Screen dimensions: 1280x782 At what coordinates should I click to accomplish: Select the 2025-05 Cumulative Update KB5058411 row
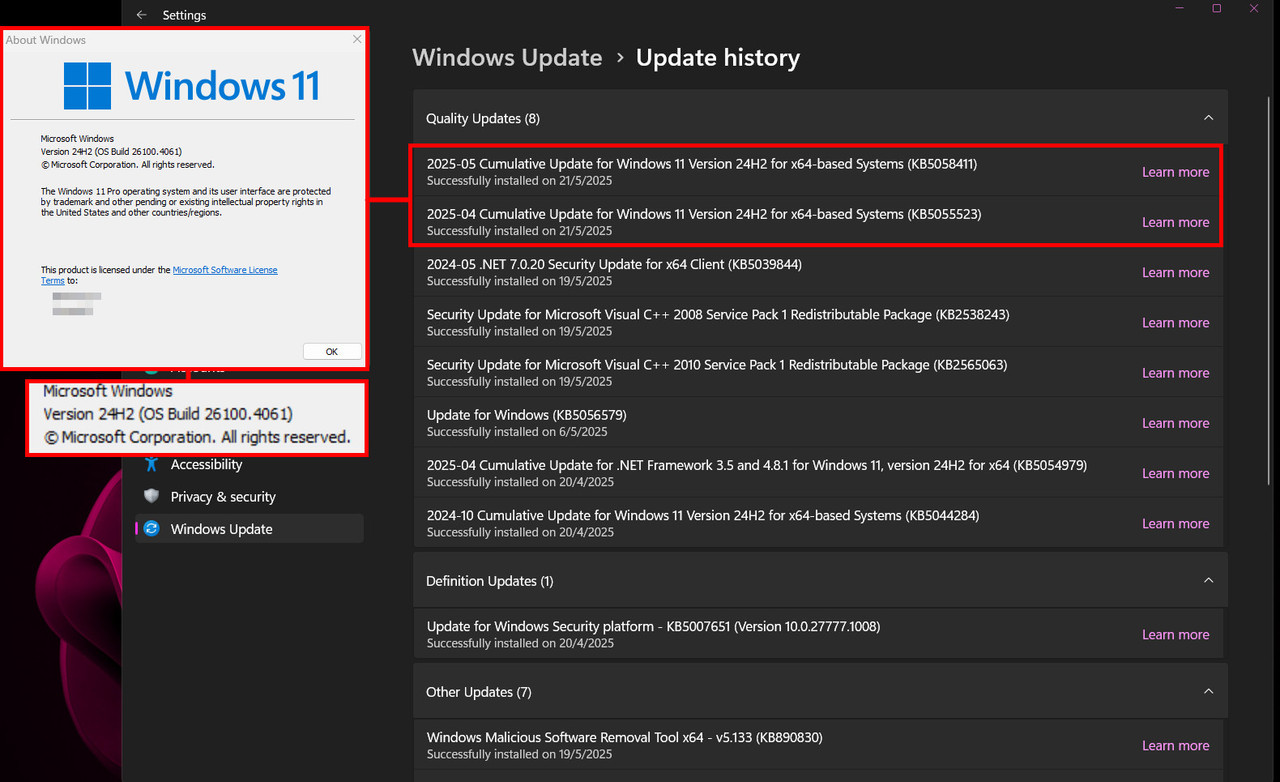click(x=820, y=172)
